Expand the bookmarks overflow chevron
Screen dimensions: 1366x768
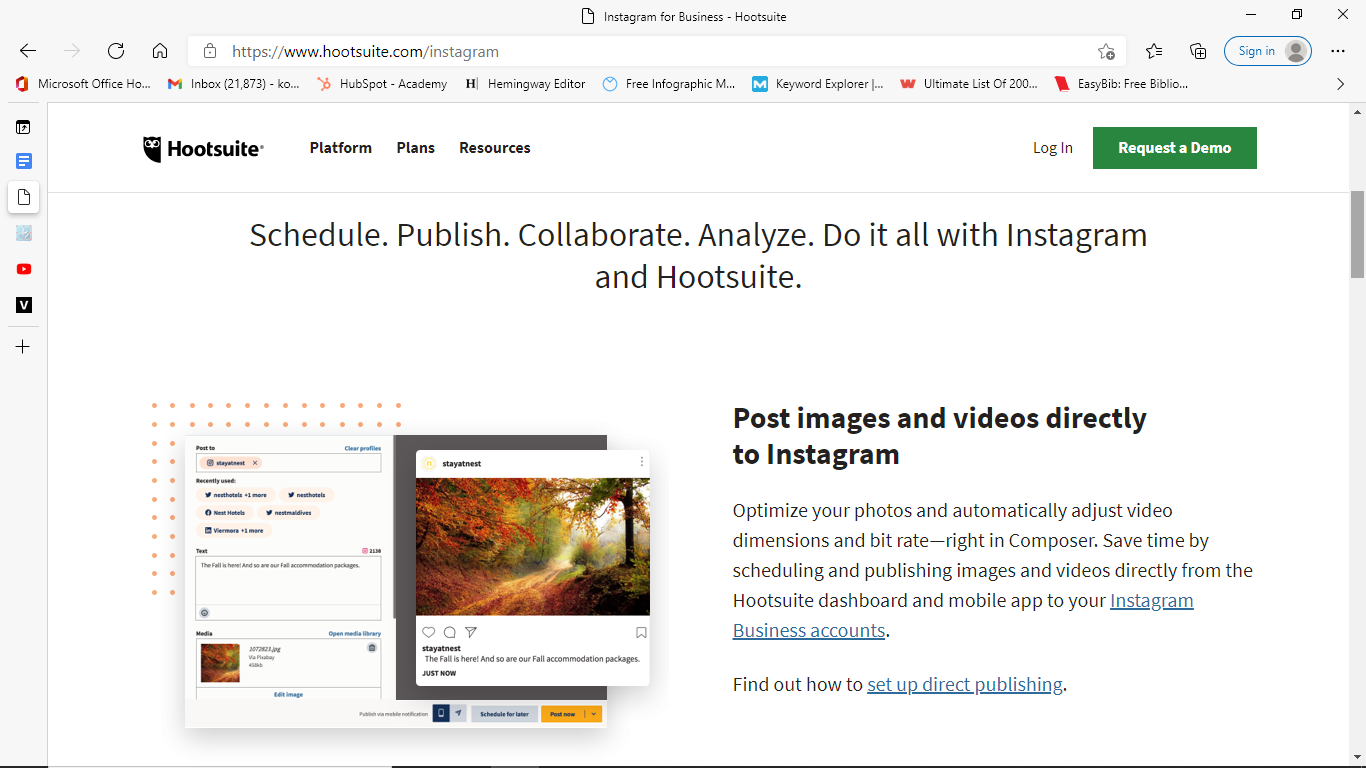[1340, 84]
